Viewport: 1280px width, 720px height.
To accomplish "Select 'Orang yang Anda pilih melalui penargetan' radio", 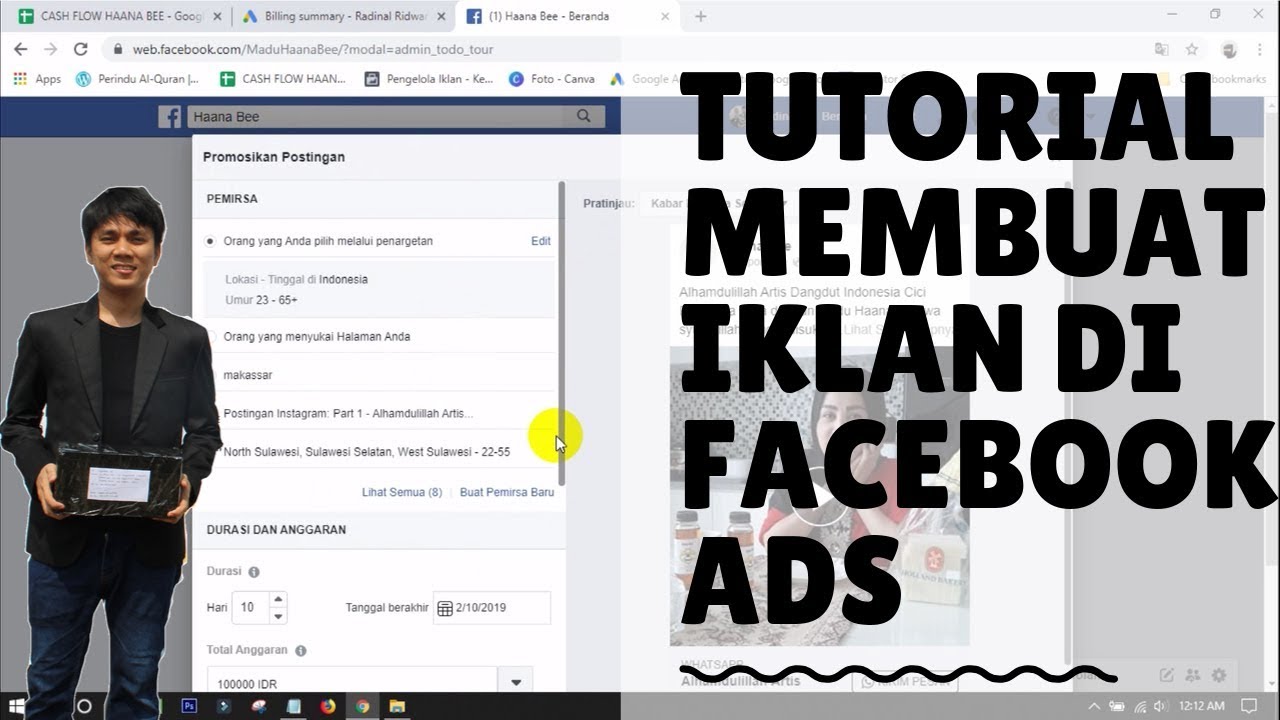I will (210, 241).
